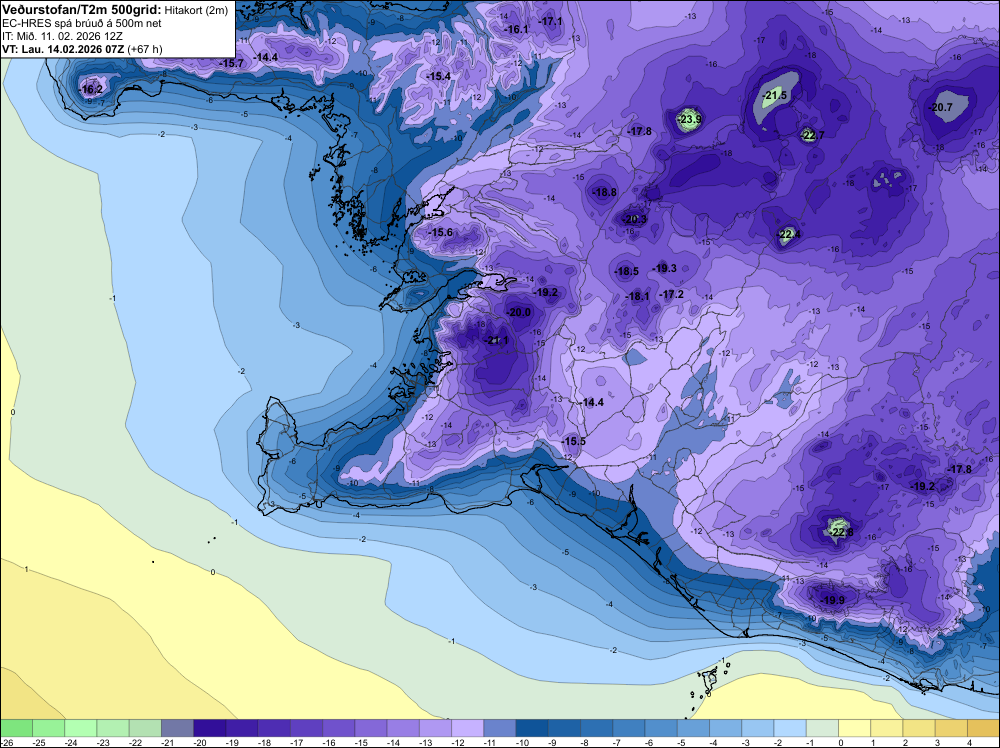Select the -18.8 temperature label

604,192
